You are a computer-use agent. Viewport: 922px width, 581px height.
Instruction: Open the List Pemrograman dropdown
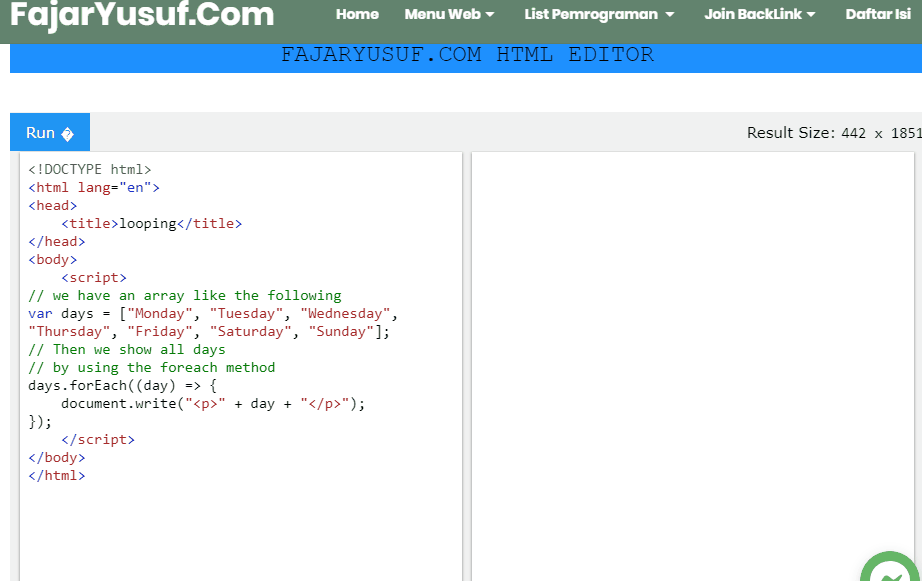pos(599,14)
